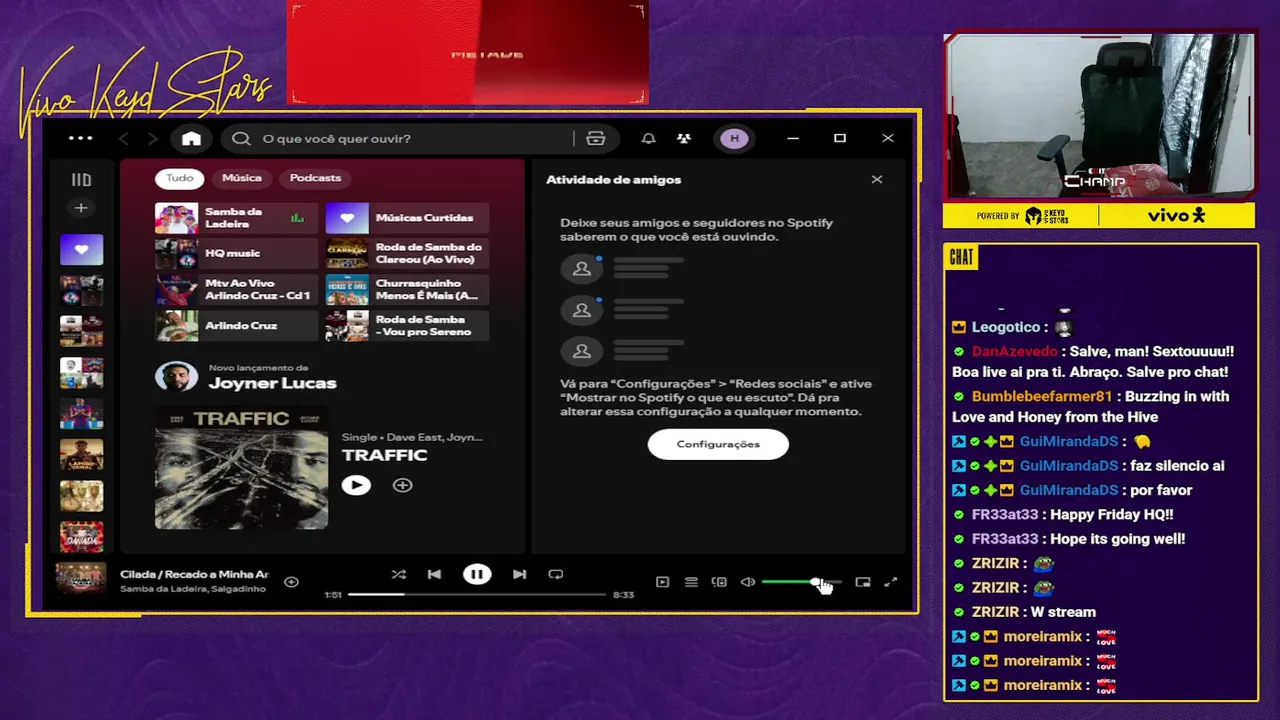
Task: Click the 'Configurações' button
Action: coord(718,444)
